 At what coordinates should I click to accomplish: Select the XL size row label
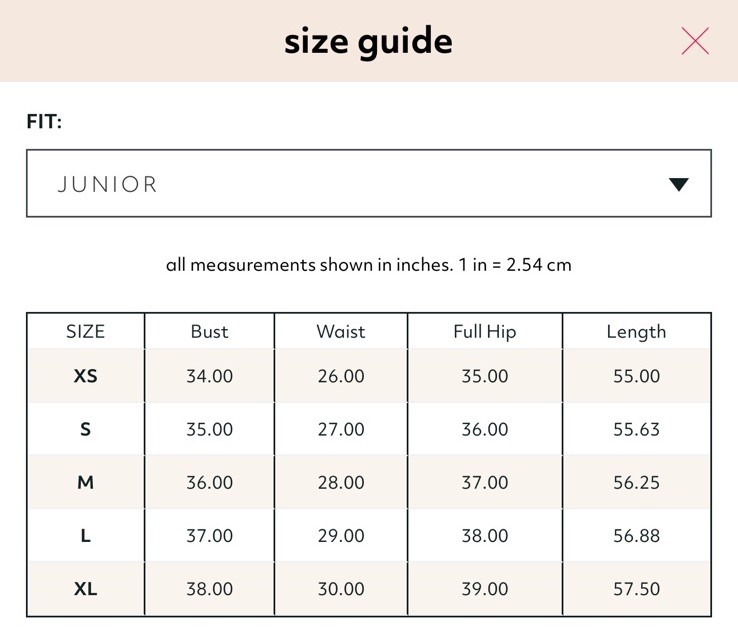[x=85, y=588]
